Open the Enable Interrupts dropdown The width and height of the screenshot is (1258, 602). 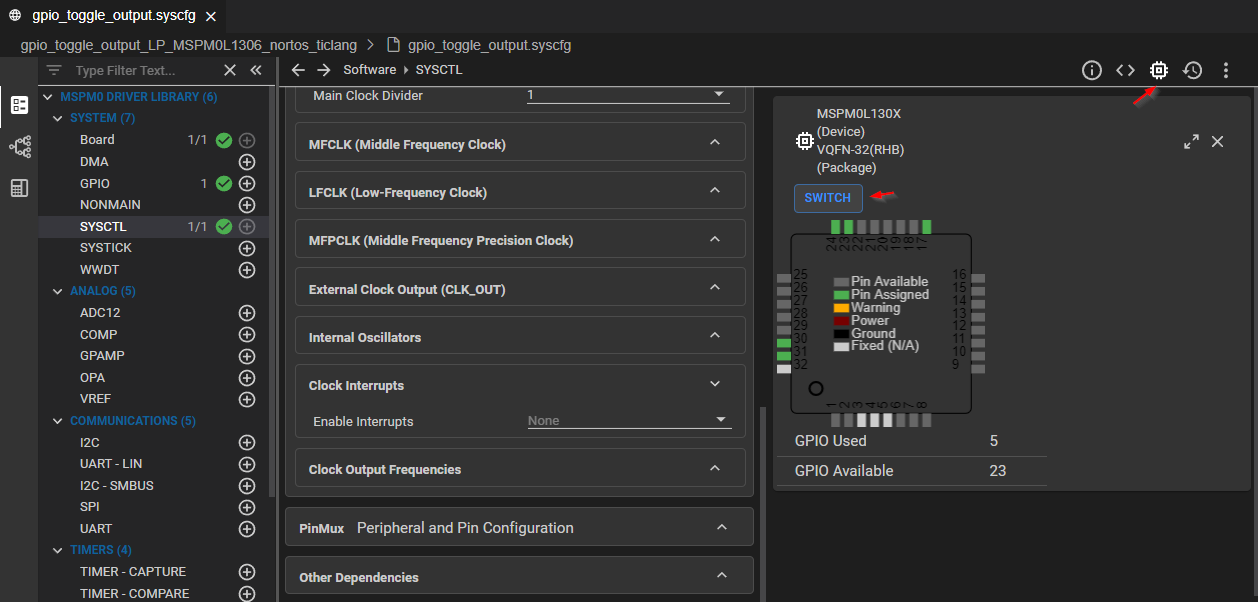[x=629, y=421]
